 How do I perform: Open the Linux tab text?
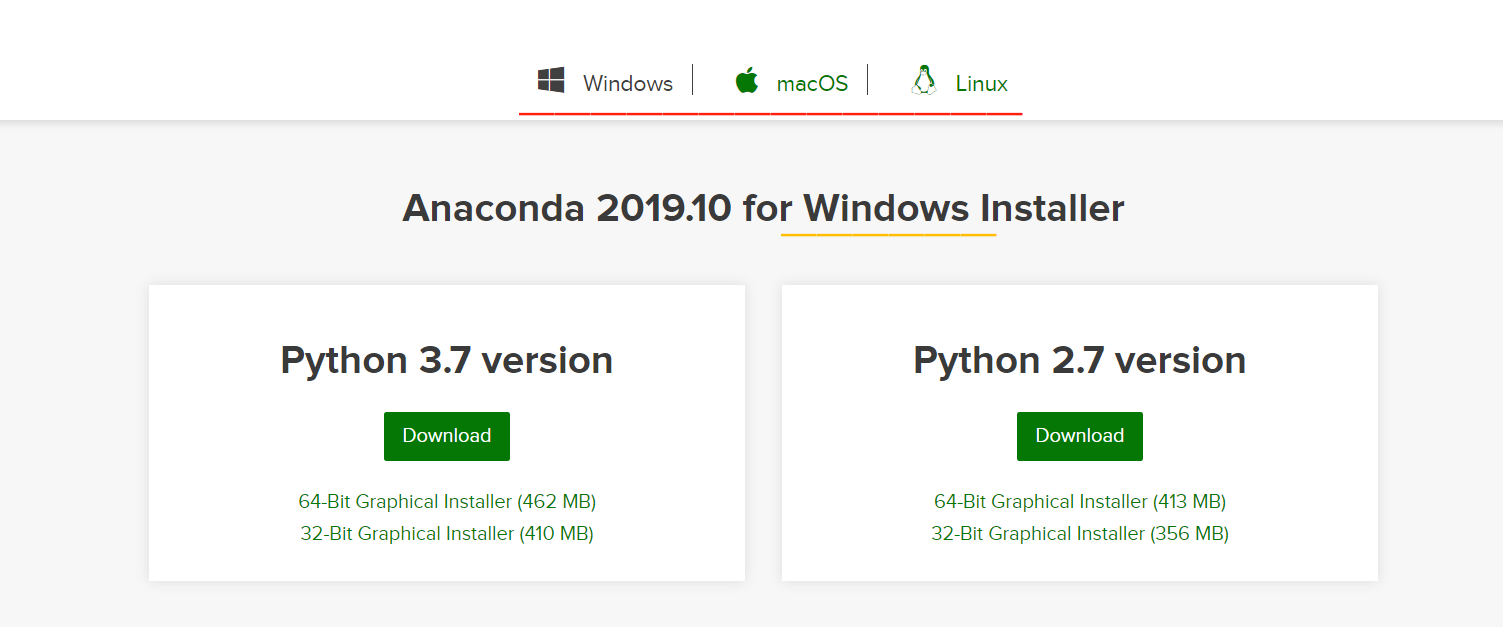981,83
